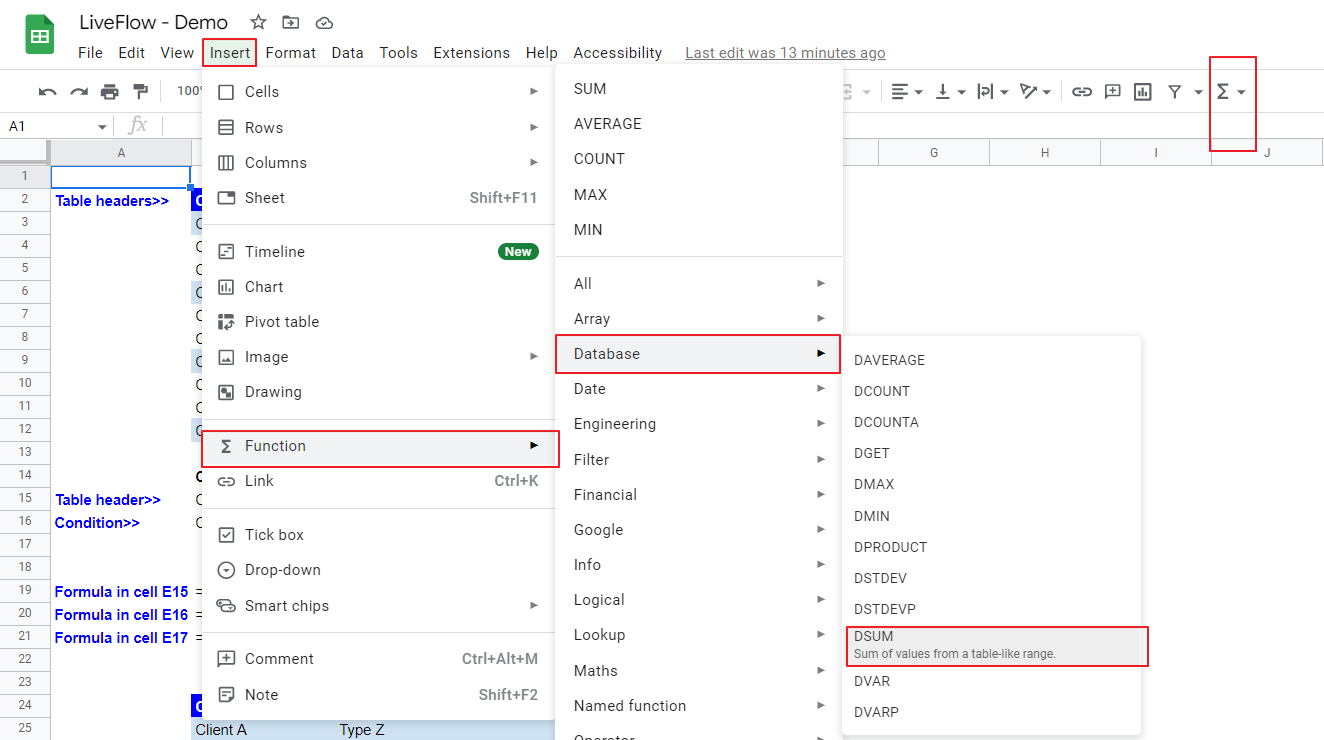Expand the Engineering function category
This screenshot has height=740, width=1324.
coord(698,424)
